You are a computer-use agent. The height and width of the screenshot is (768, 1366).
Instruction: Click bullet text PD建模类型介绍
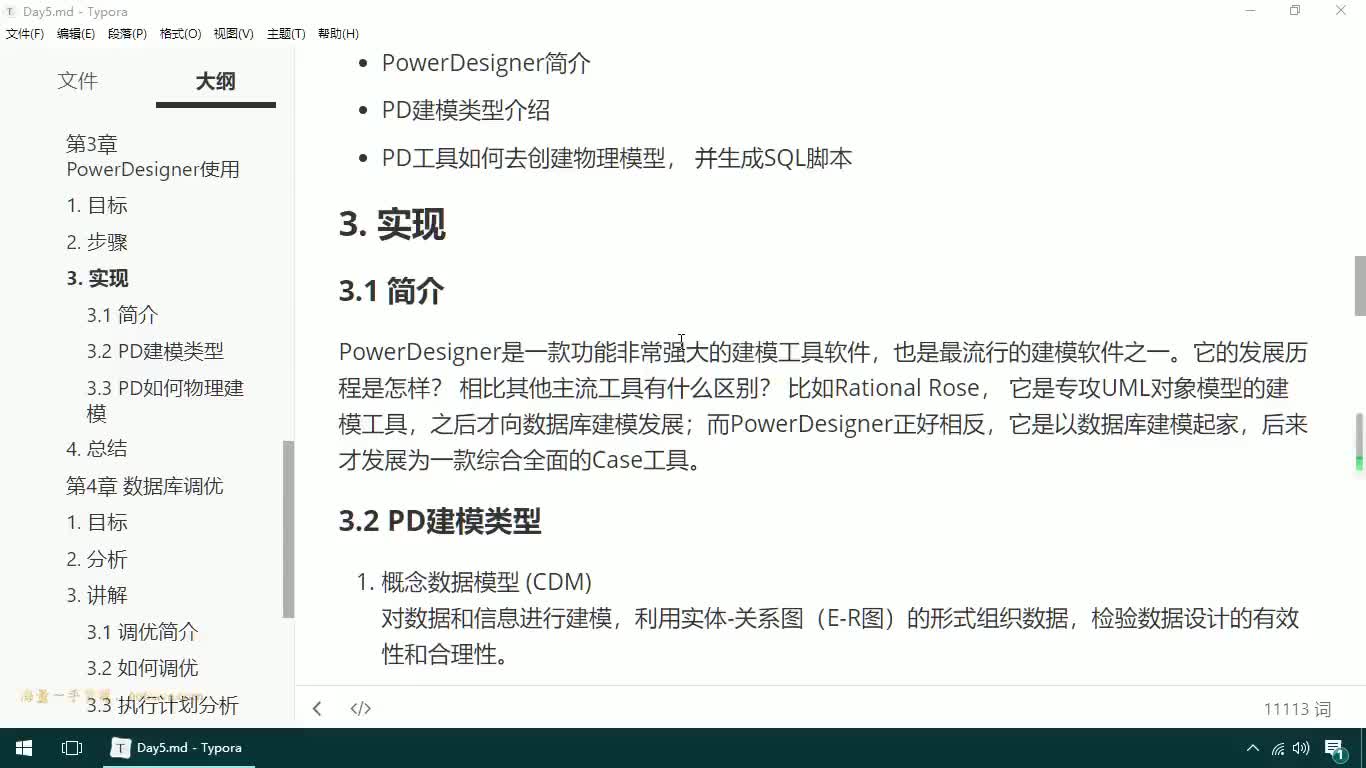(x=466, y=110)
